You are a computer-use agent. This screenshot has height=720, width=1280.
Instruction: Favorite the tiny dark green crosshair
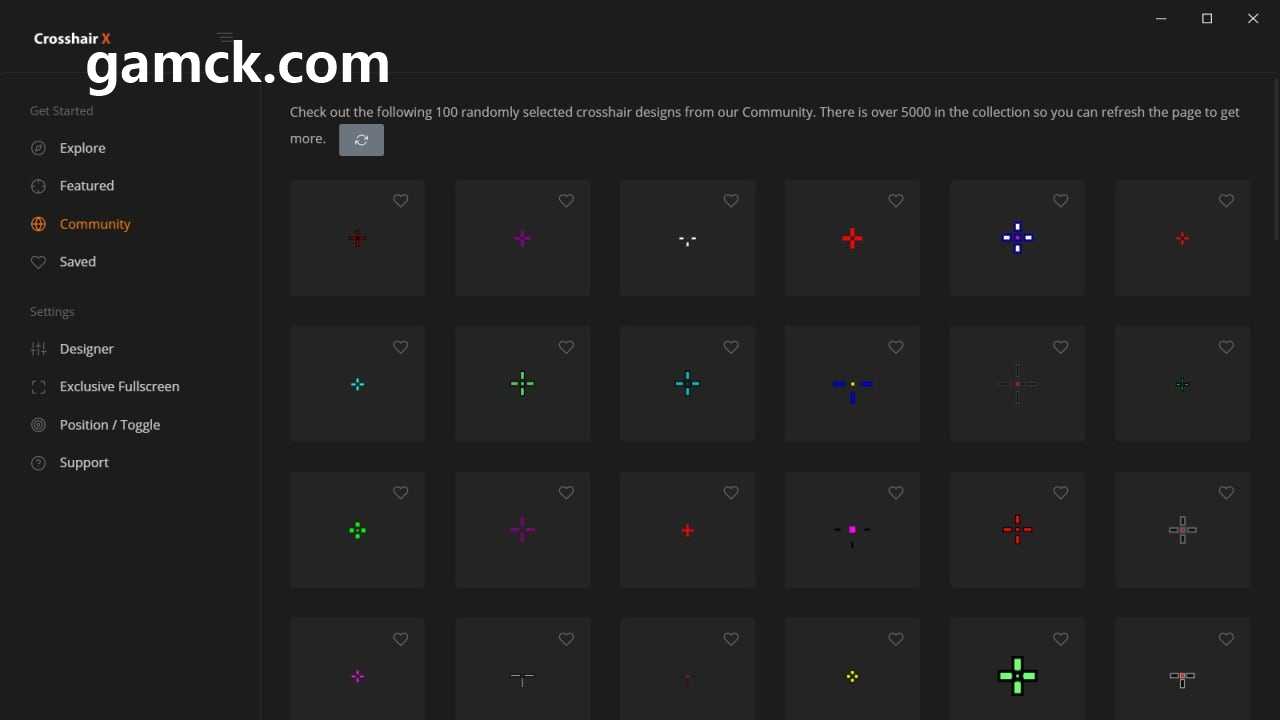coord(1226,347)
